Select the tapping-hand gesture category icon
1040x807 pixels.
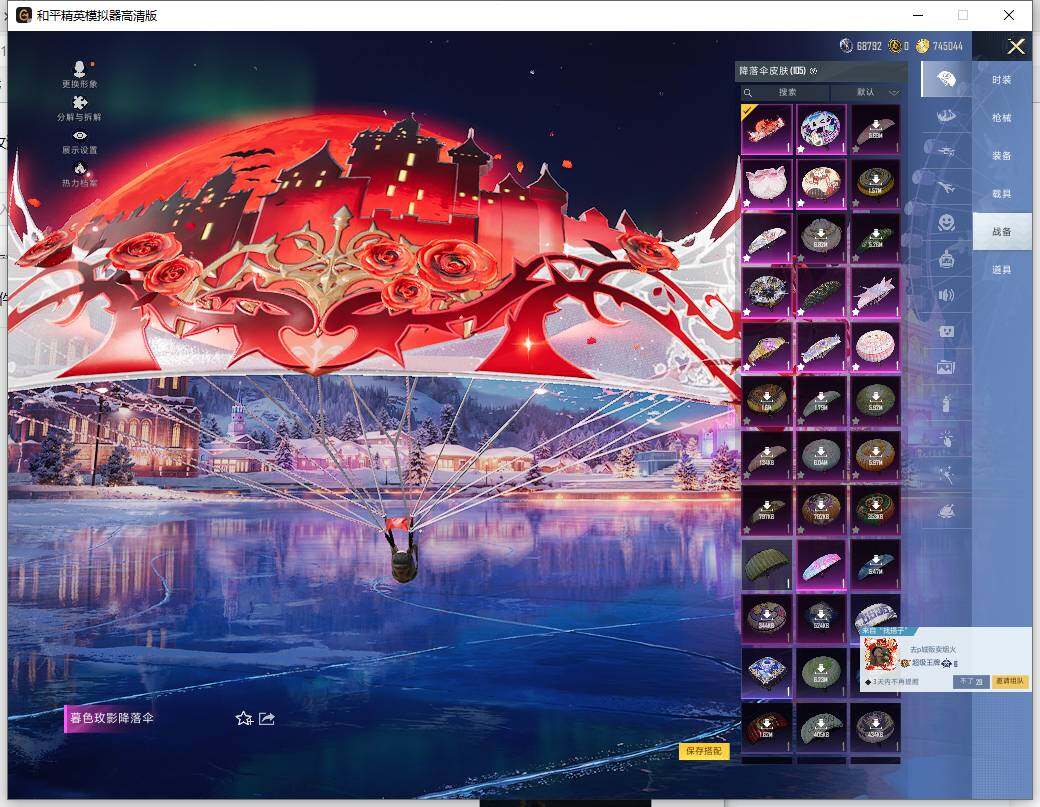(946, 438)
